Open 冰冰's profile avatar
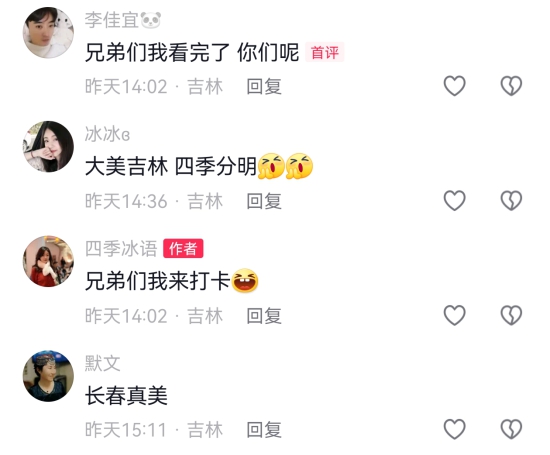550x455 pixels. pyautogui.click(x=48, y=147)
